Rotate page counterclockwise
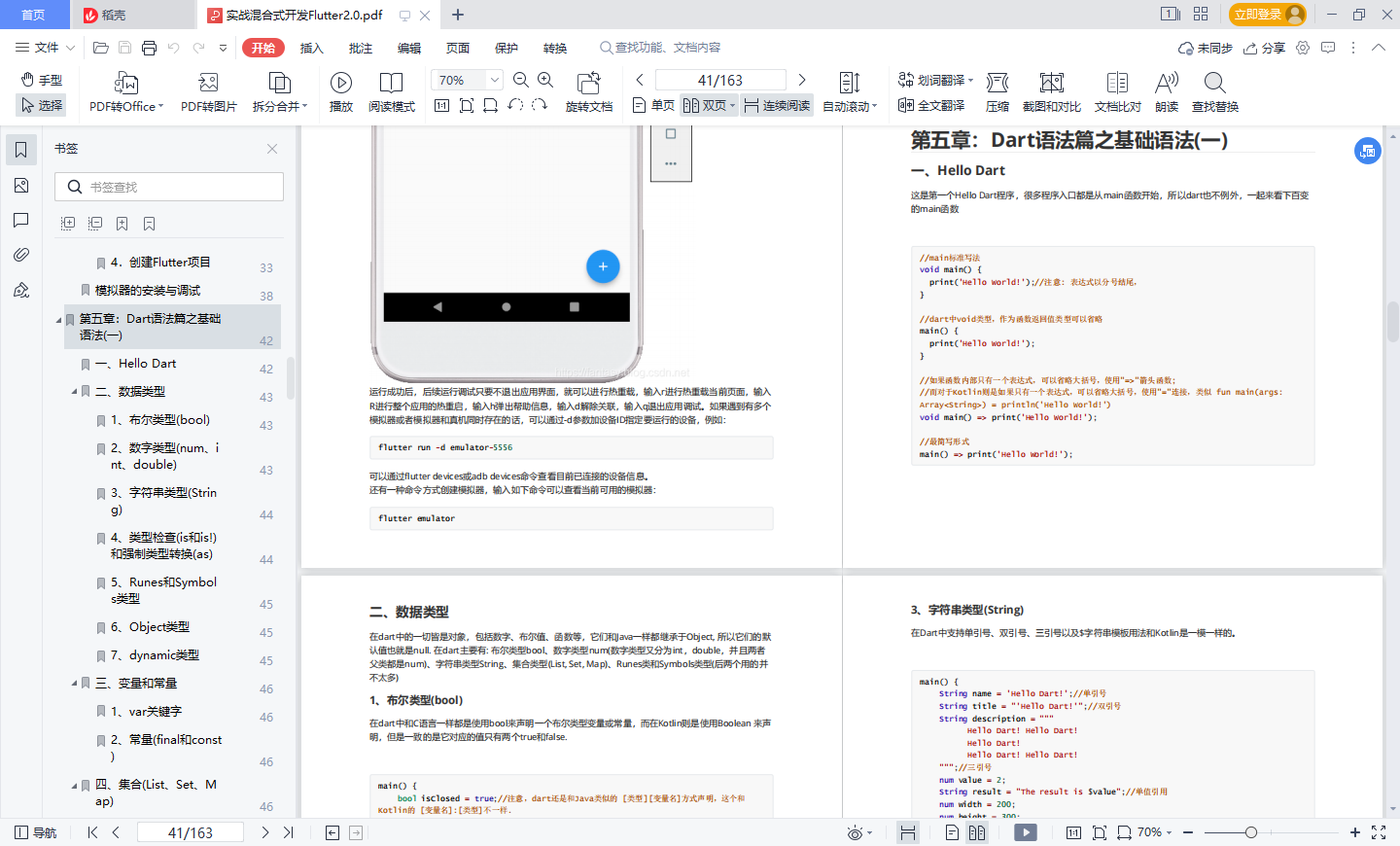 pos(515,105)
